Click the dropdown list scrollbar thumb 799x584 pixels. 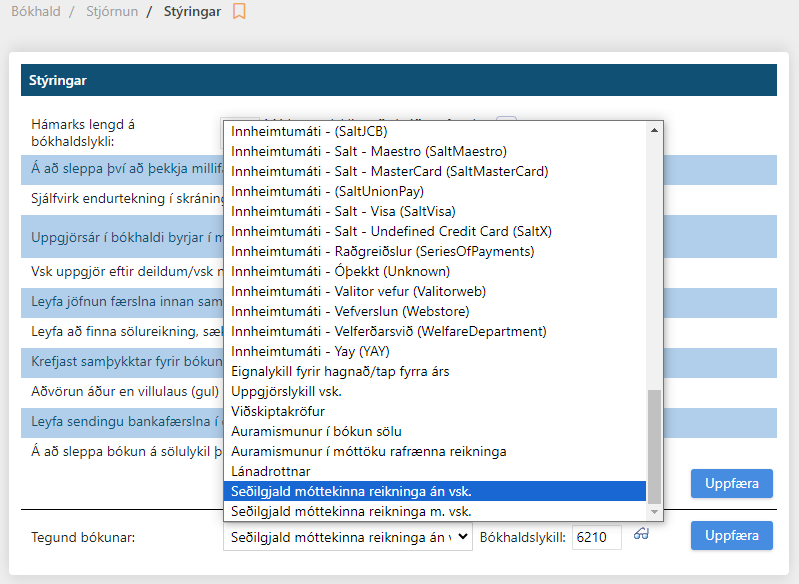[x=655, y=445]
